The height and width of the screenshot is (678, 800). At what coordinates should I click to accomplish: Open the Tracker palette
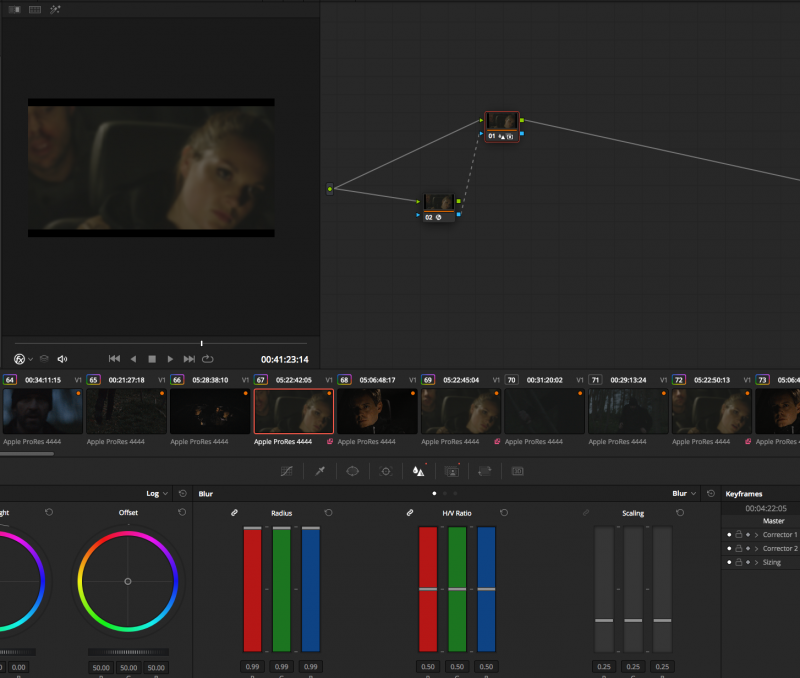[385, 470]
